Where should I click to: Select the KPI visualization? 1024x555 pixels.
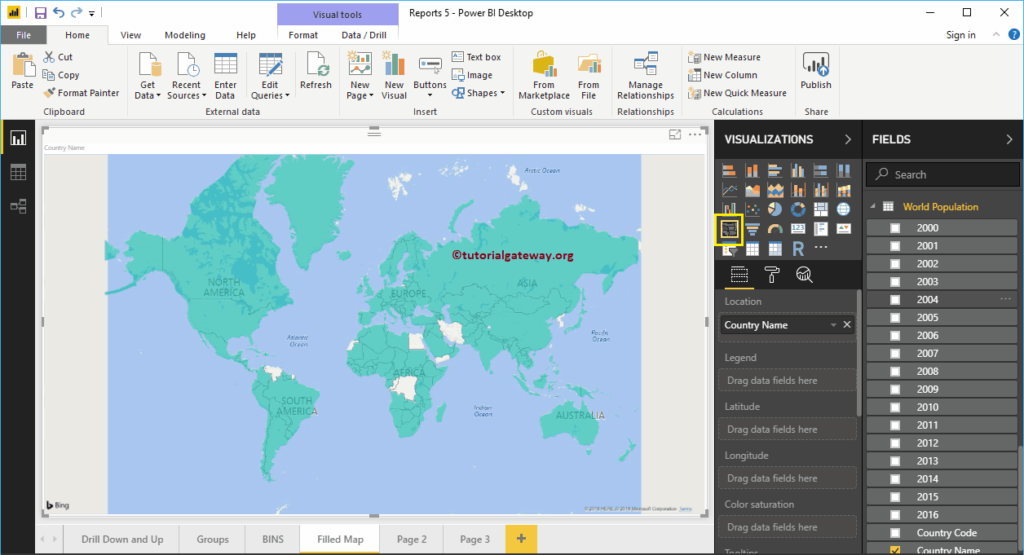[x=844, y=229]
